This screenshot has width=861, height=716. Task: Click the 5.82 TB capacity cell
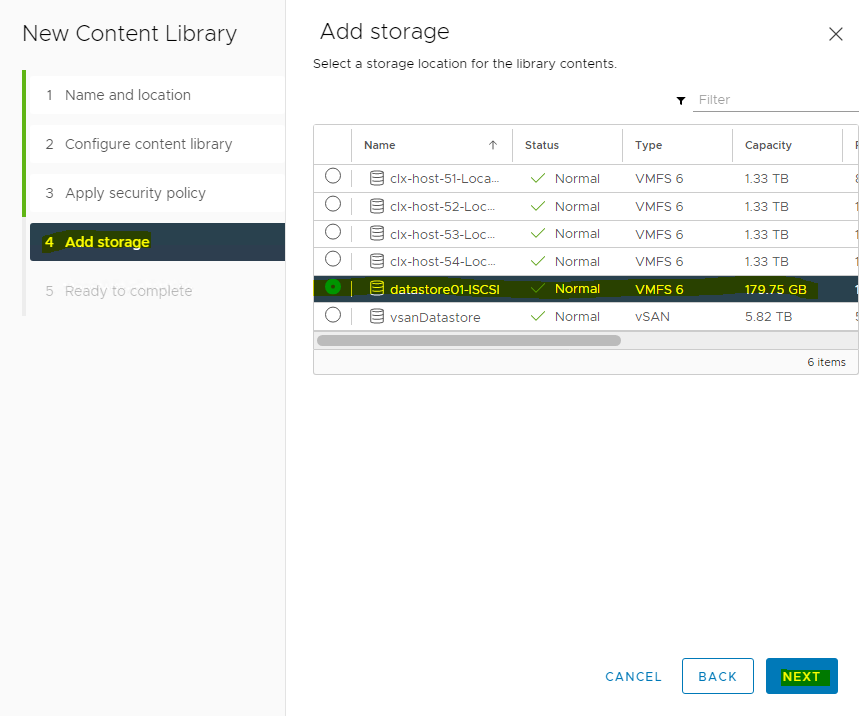tap(768, 316)
